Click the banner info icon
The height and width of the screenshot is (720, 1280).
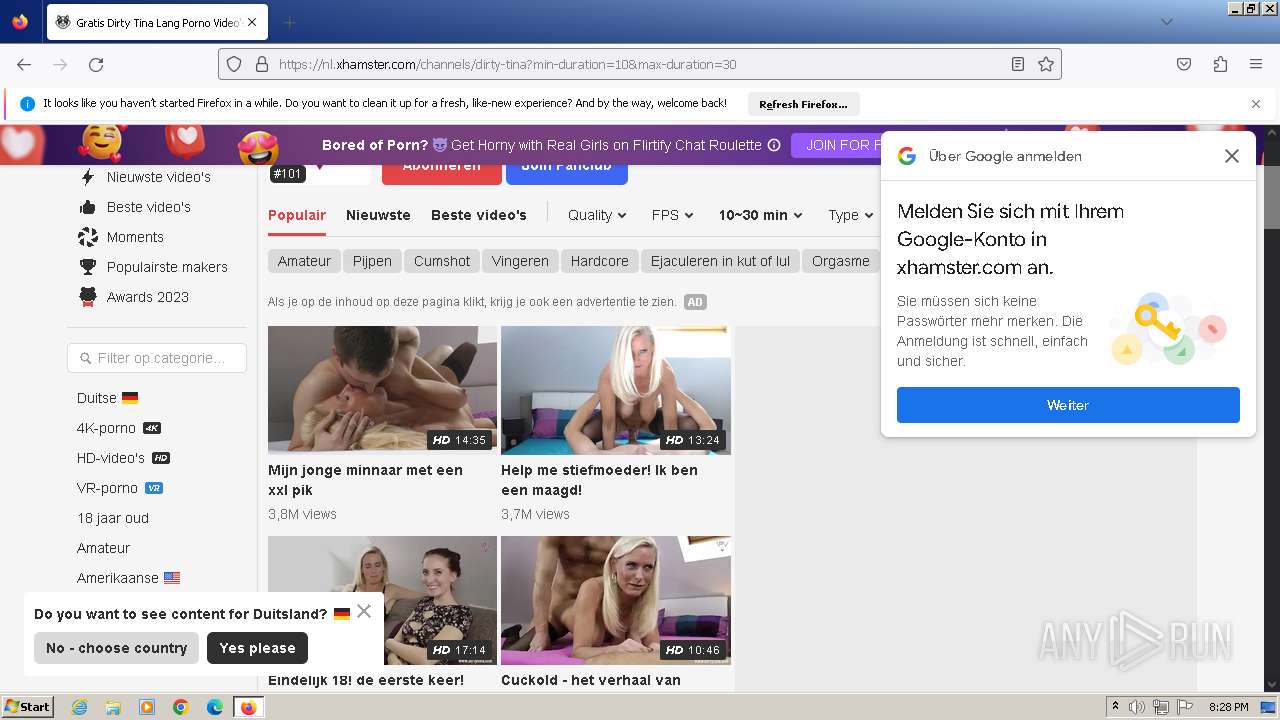pyautogui.click(x=774, y=145)
